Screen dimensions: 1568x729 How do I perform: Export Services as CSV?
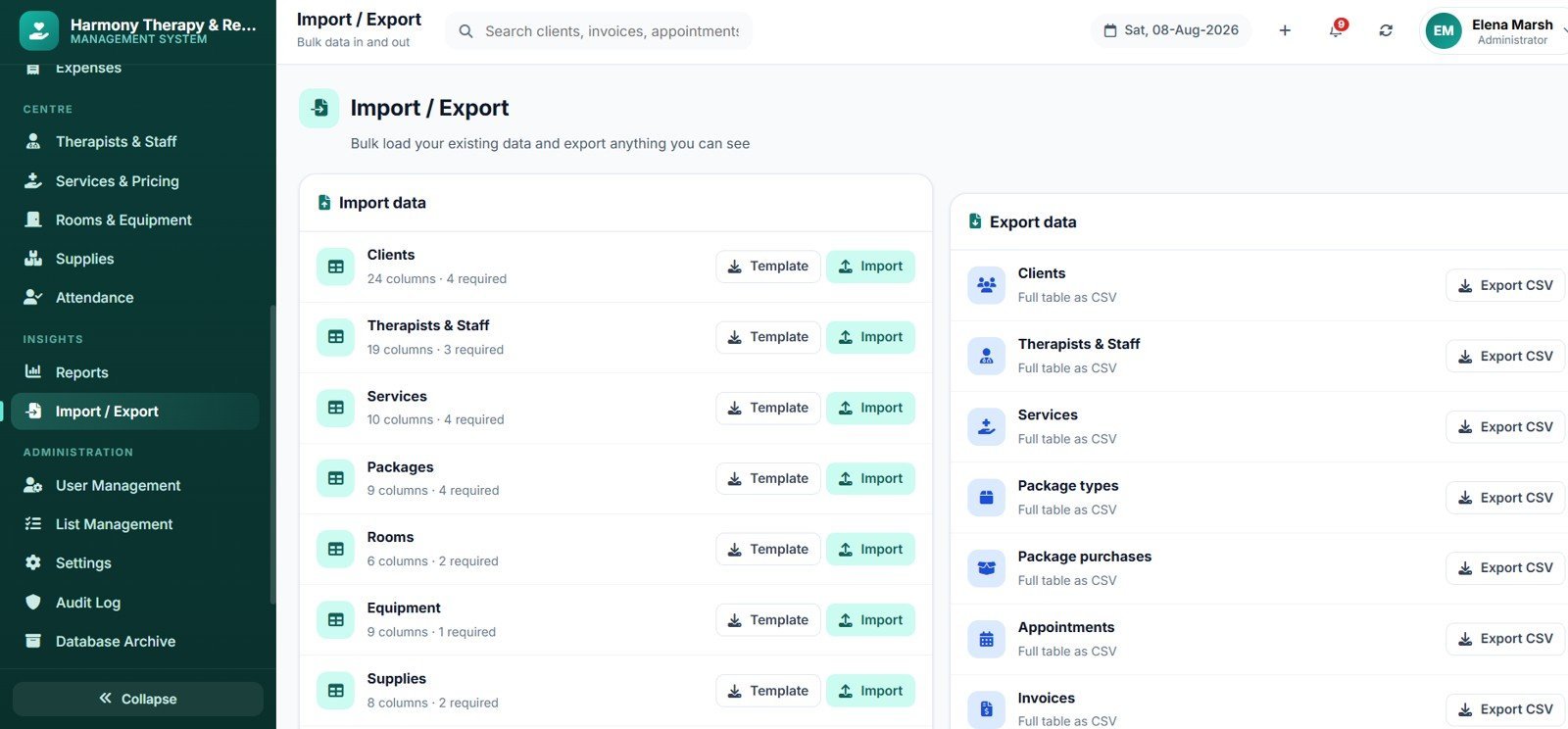(1505, 427)
